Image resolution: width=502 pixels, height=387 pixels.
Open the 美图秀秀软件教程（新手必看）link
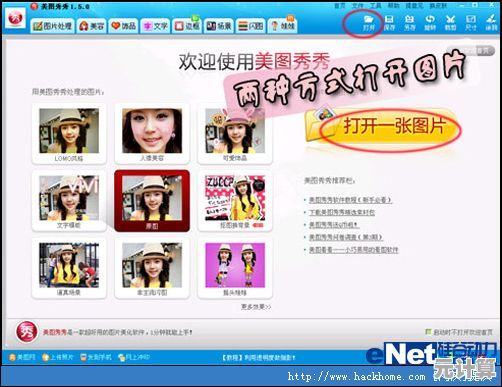[350, 200]
